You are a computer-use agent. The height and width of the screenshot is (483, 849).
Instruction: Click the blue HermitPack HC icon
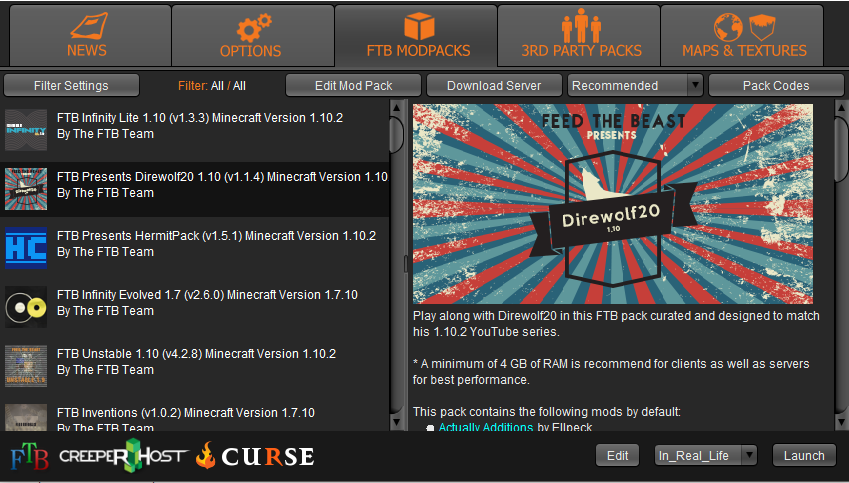click(x=25, y=248)
